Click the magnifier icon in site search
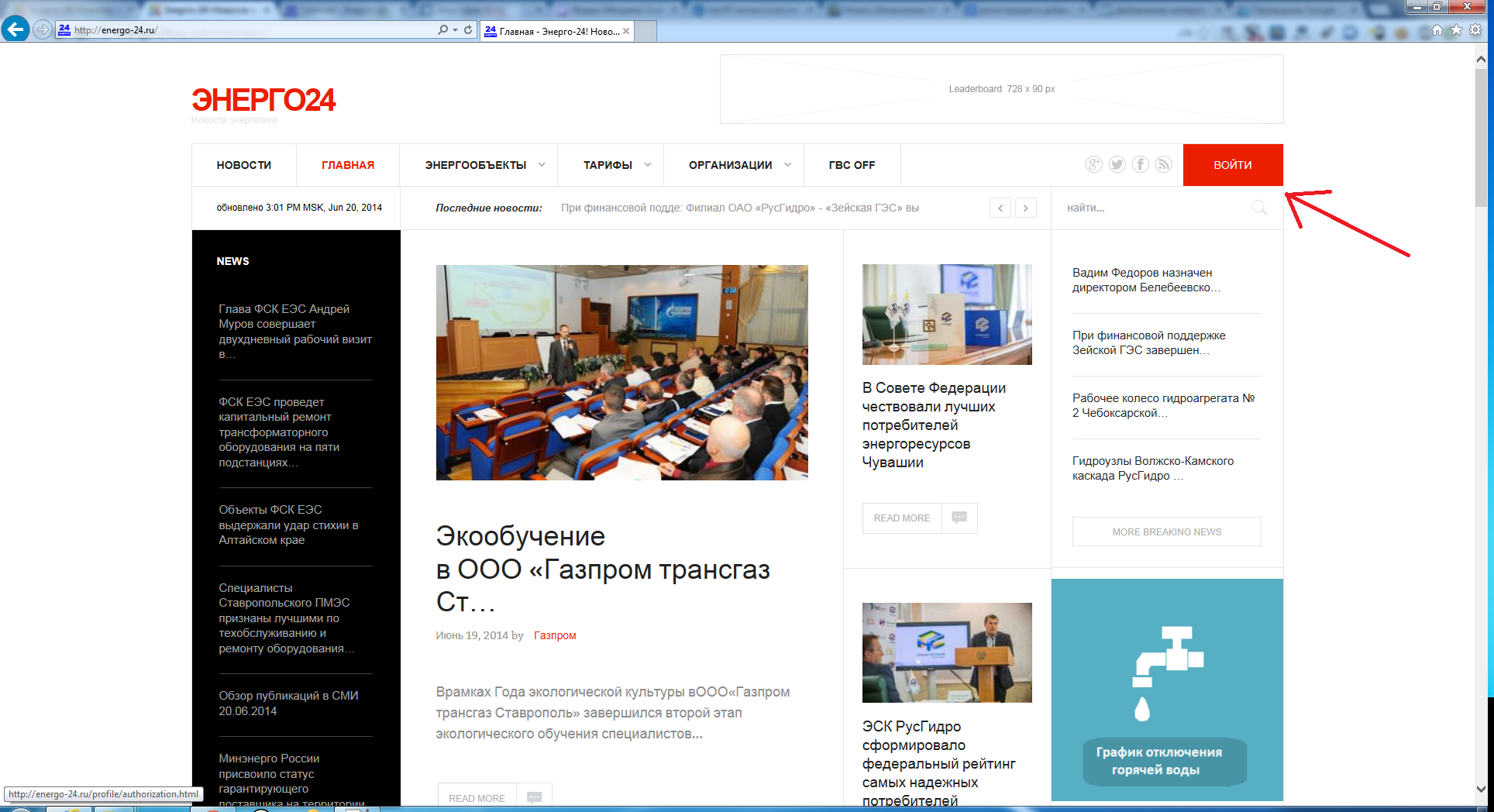 (1259, 208)
